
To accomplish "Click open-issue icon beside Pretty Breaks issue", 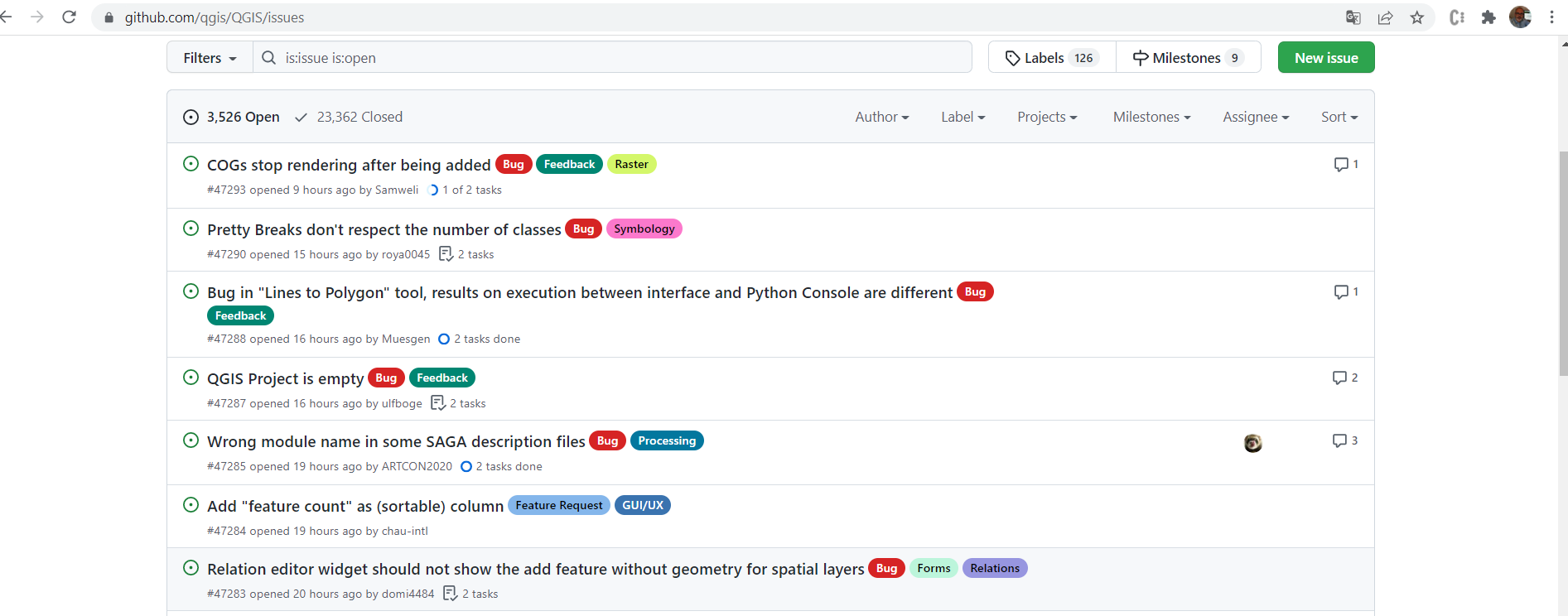I will point(191,229).
